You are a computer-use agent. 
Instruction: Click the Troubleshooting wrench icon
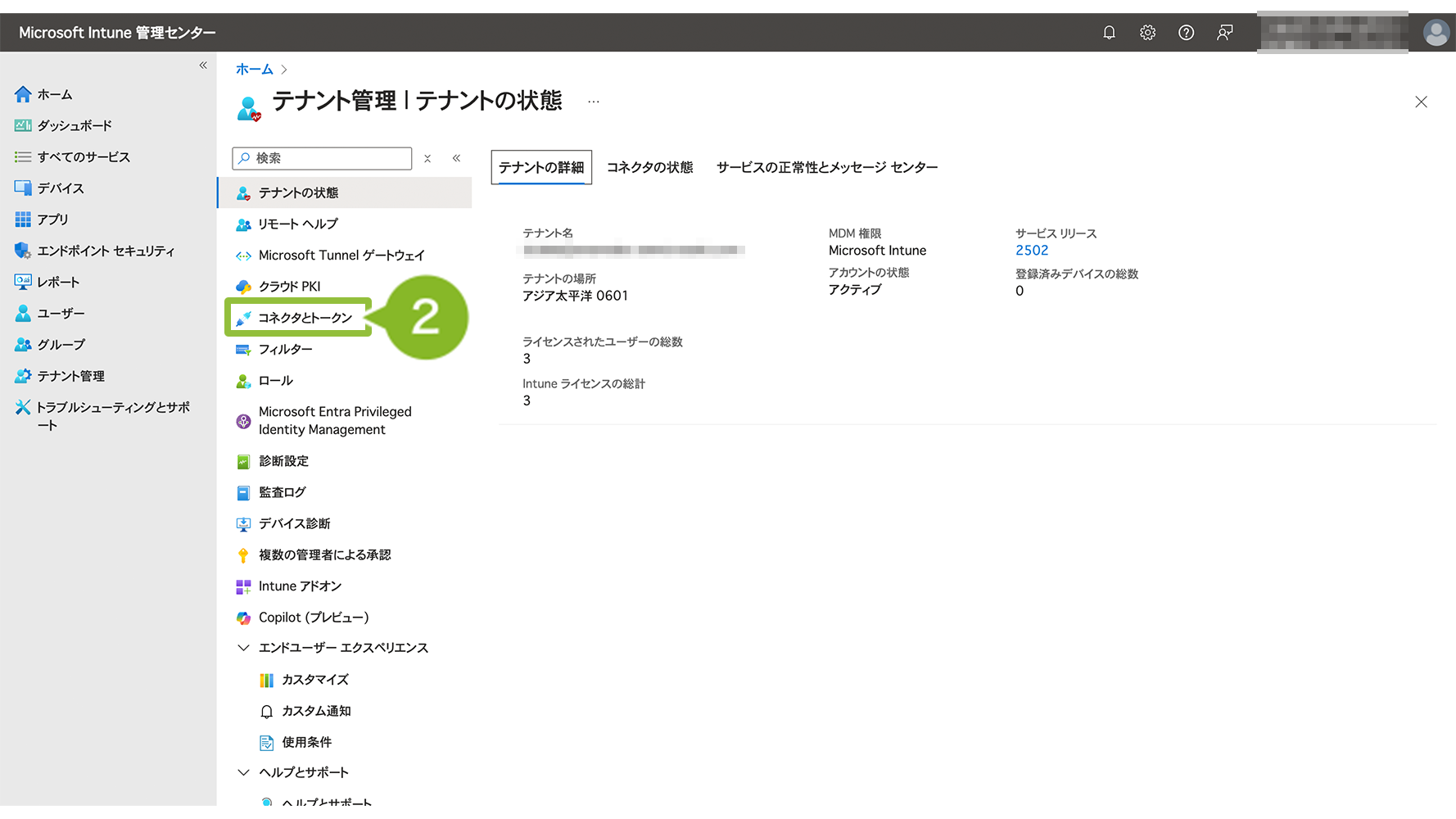23,407
